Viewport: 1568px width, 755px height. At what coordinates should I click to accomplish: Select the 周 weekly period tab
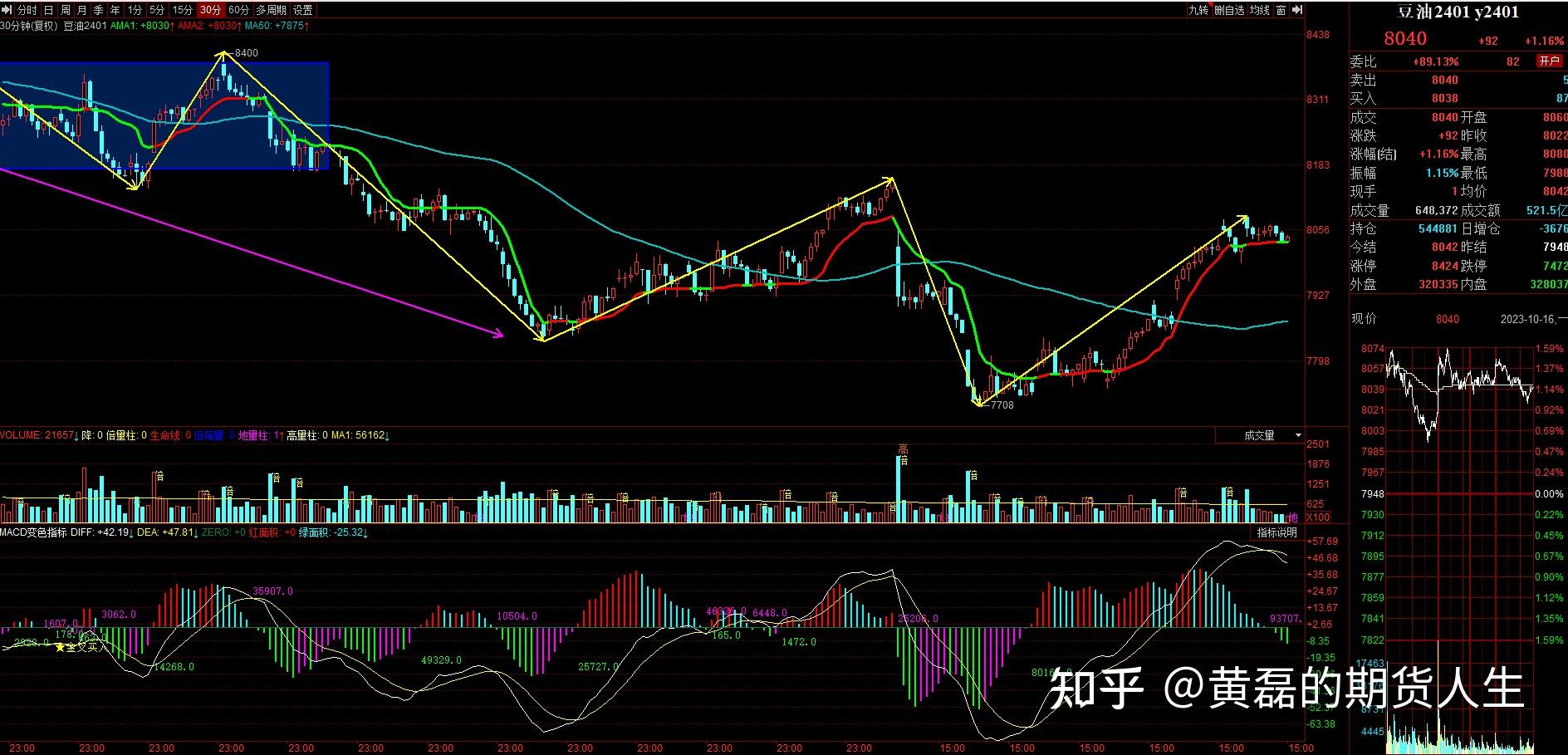[65, 10]
